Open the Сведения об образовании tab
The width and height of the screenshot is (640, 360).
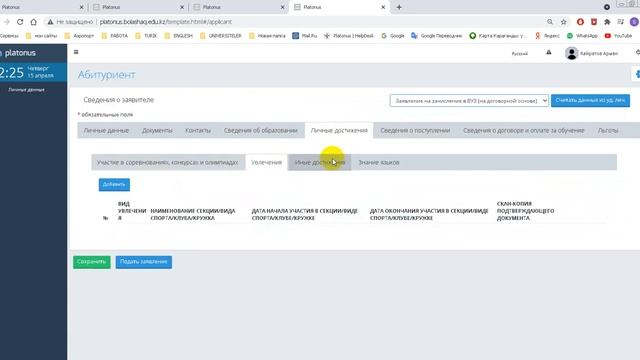260,131
